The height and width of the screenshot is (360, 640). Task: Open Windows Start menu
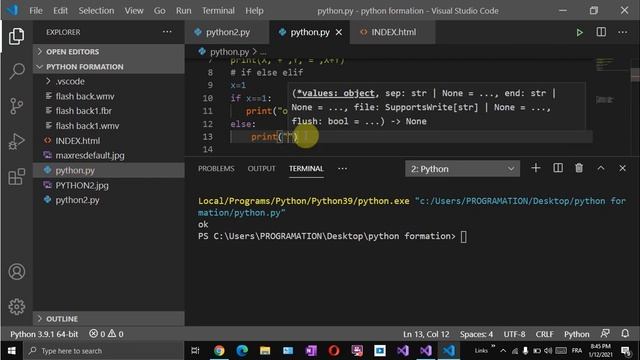pos(11,351)
